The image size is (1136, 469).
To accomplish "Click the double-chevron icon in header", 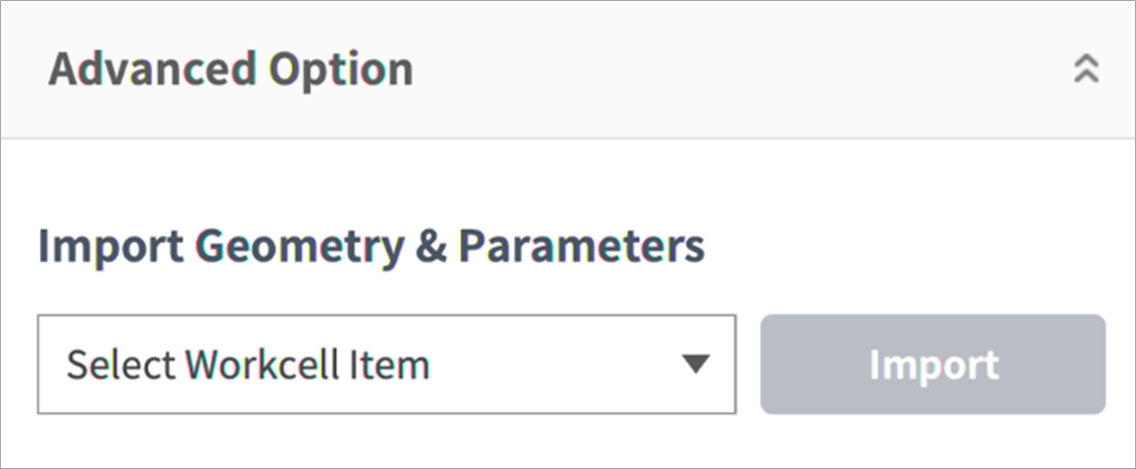I will [x=1086, y=69].
